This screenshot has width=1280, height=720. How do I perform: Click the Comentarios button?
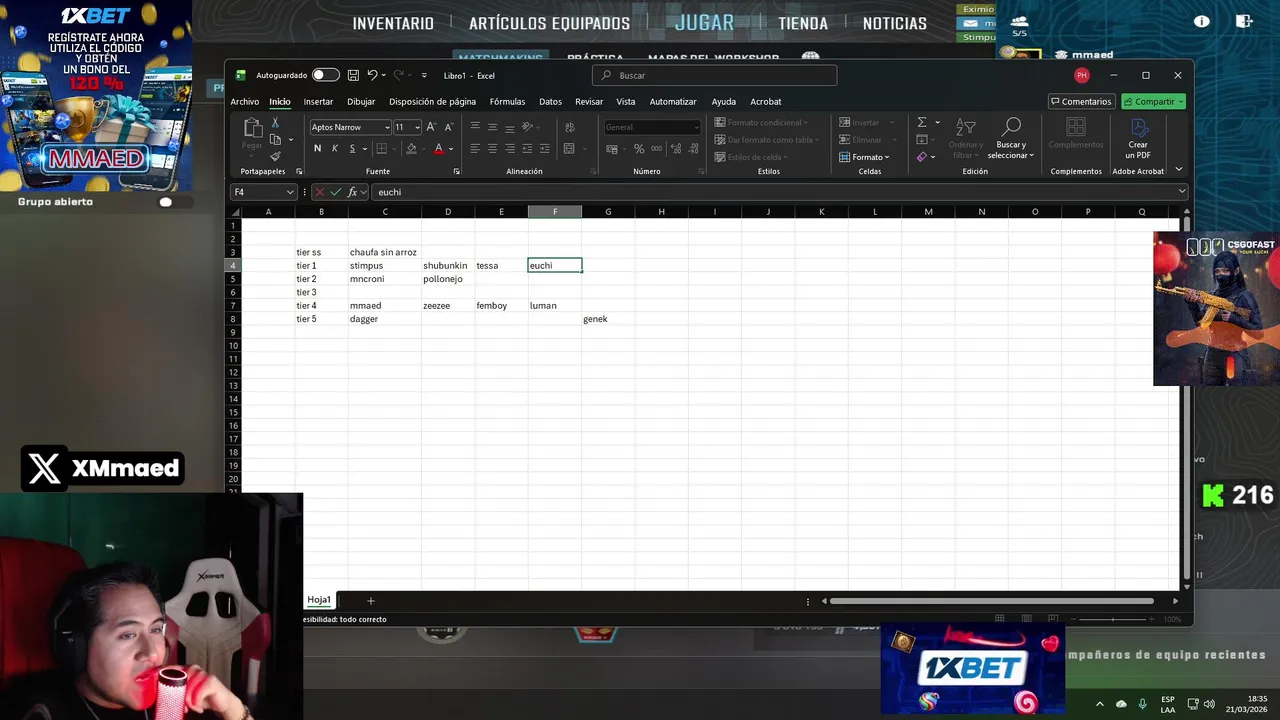coord(1081,102)
